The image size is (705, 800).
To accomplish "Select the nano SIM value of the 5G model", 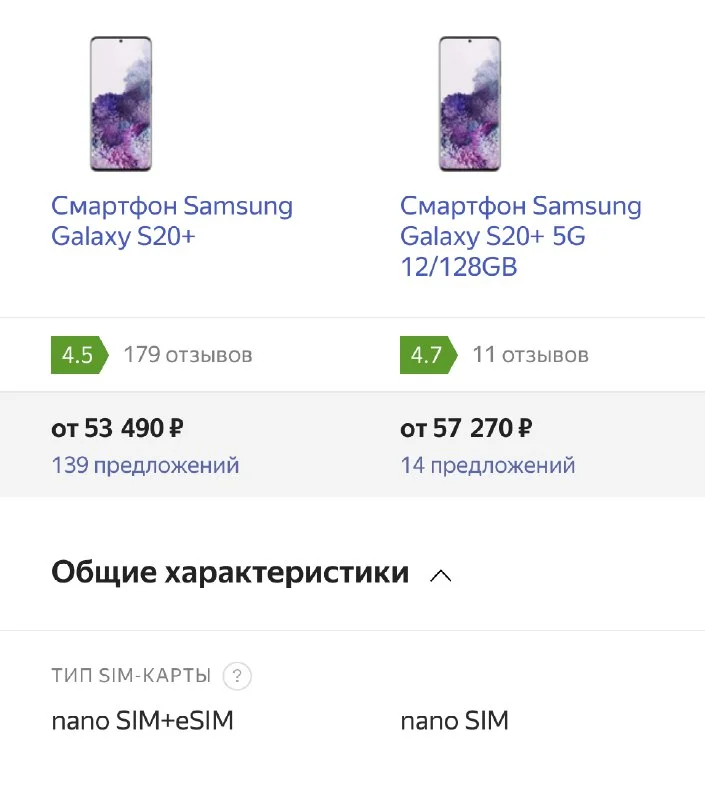I will click(454, 721).
